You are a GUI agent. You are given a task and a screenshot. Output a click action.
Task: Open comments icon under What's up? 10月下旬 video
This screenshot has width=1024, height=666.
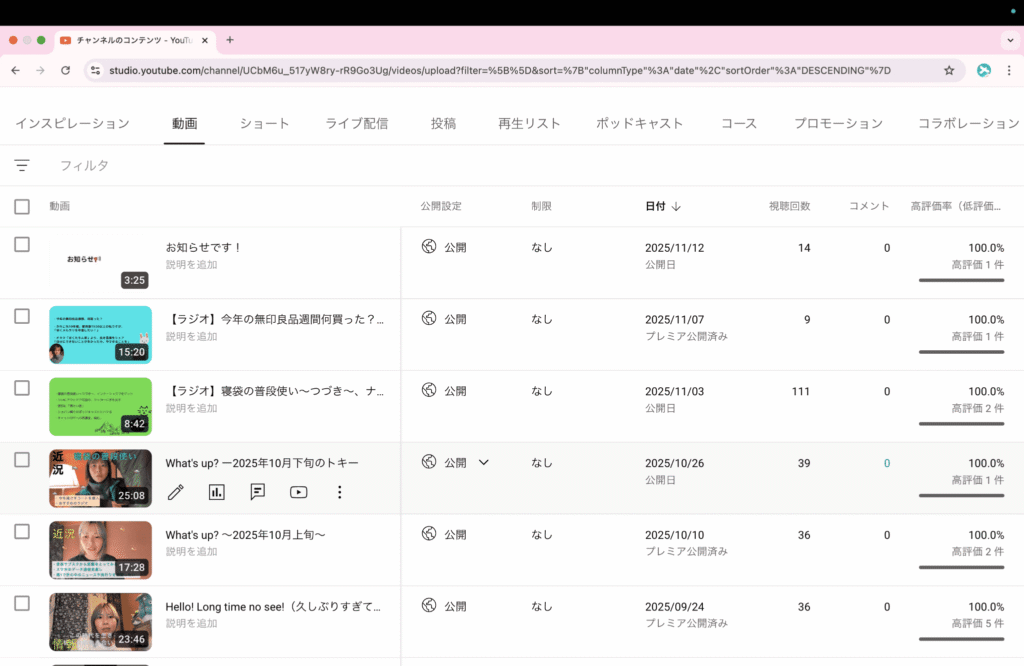point(258,492)
